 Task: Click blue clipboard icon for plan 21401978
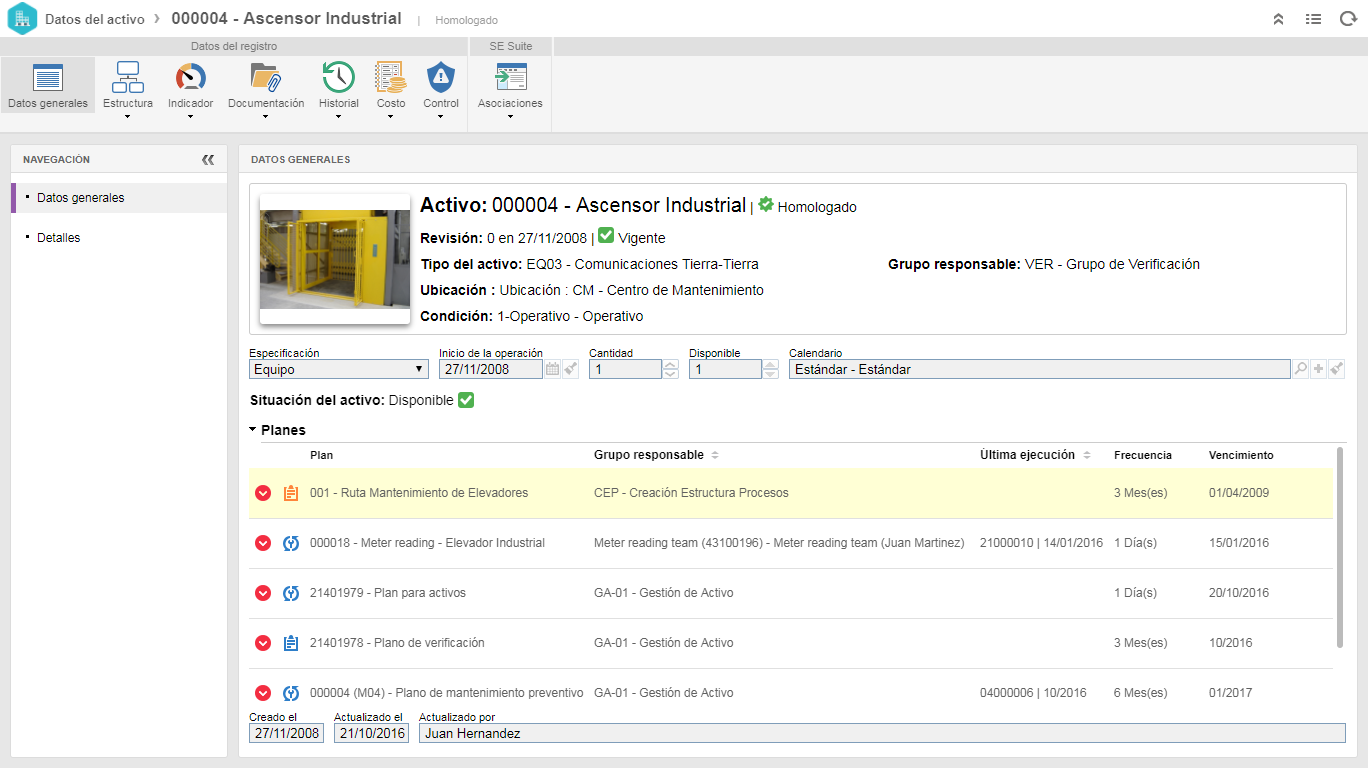(291, 643)
